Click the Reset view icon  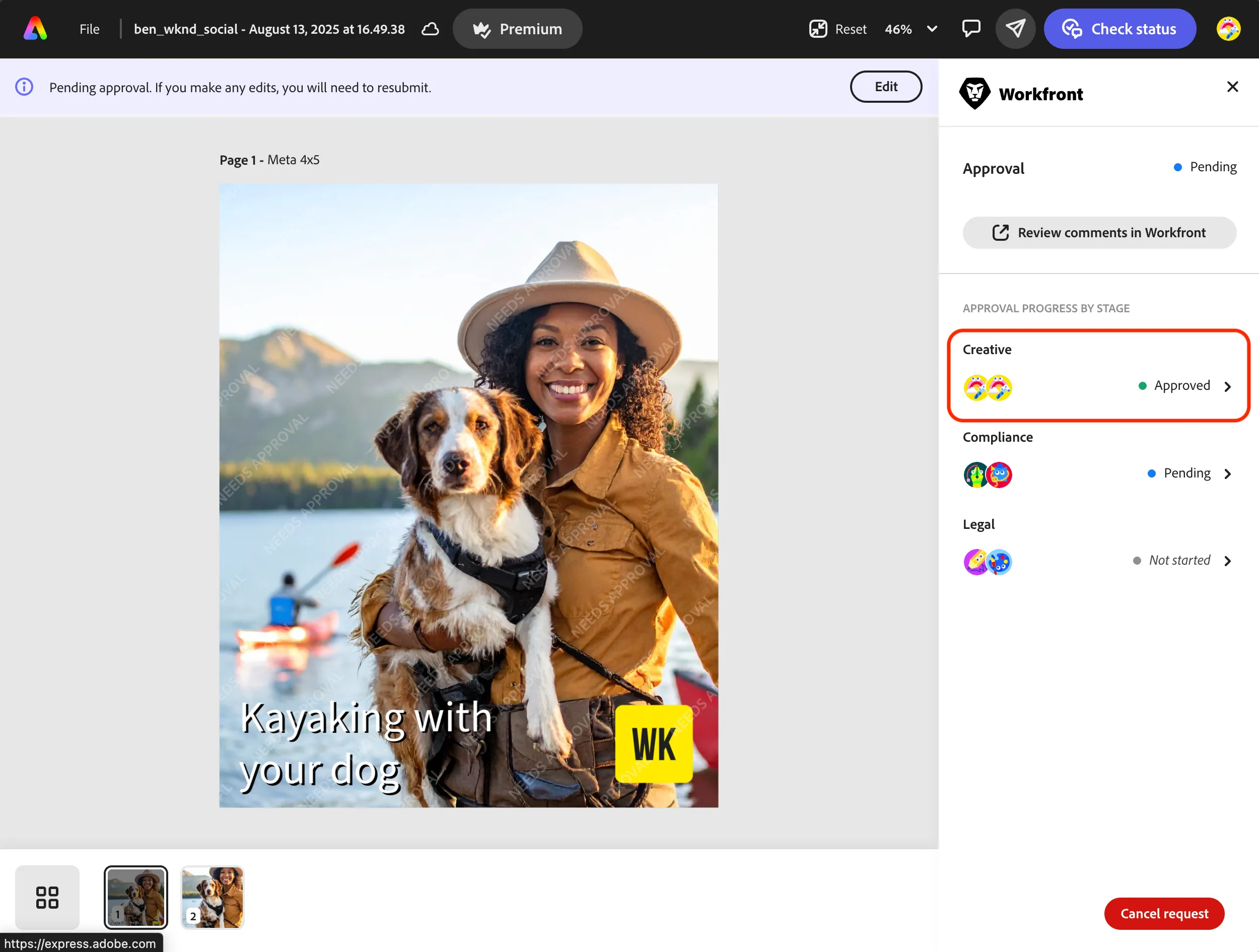point(818,29)
